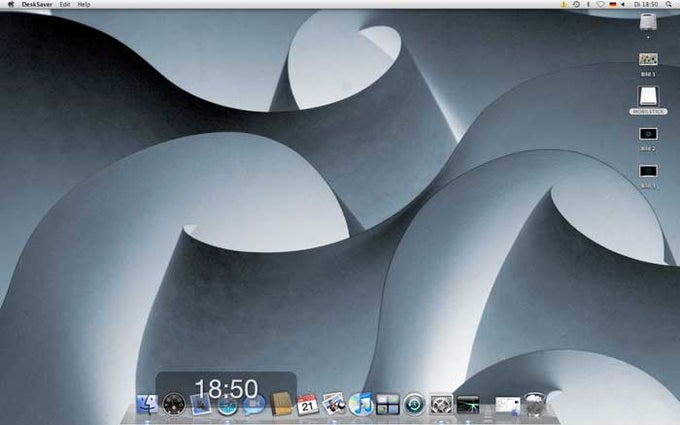Open the Edit menu
The height and width of the screenshot is (425, 680).
pyautogui.click(x=65, y=4)
